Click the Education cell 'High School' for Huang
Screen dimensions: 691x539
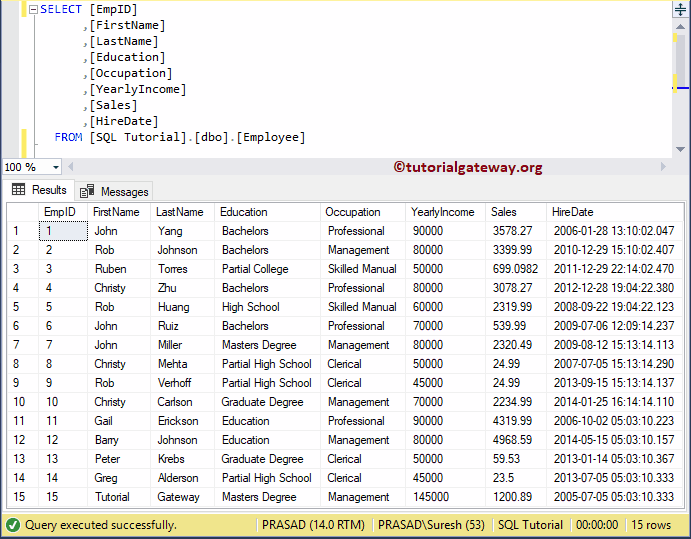coord(267,307)
